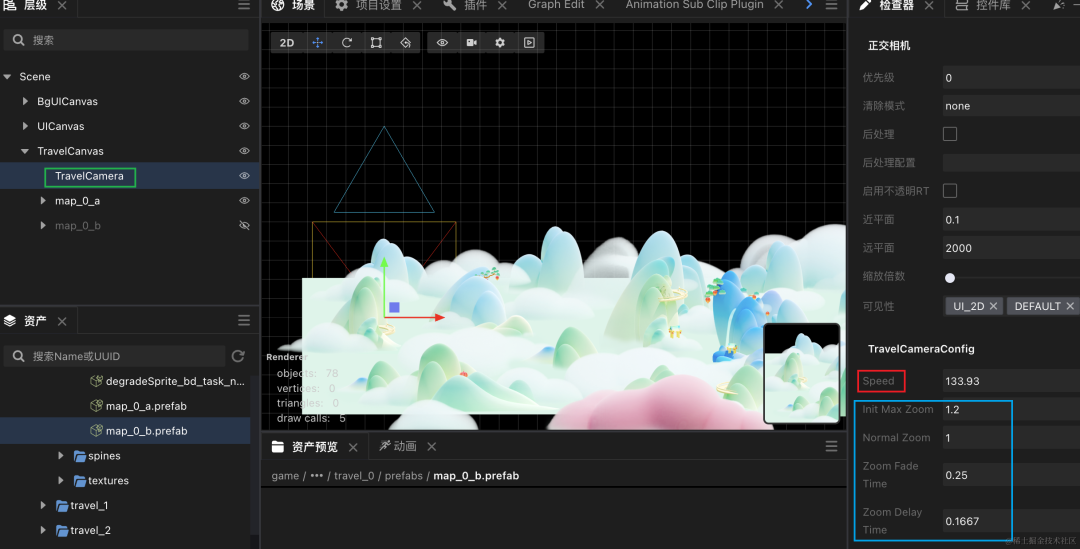Click the camera icon in scene toolbar
The height and width of the screenshot is (549, 1080).
[x=470, y=43]
